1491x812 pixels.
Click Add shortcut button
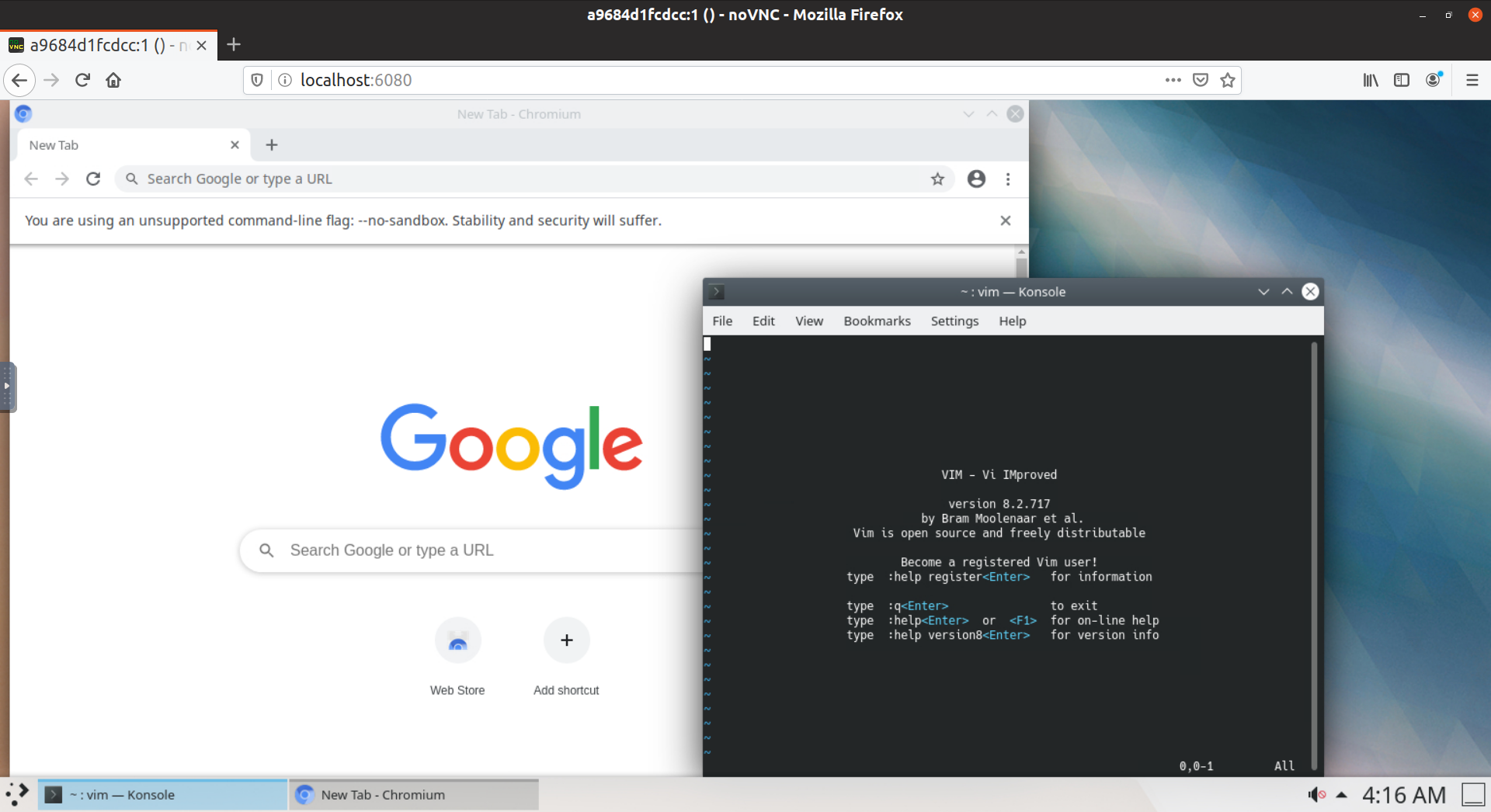pyautogui.click(x=566, y=641)
